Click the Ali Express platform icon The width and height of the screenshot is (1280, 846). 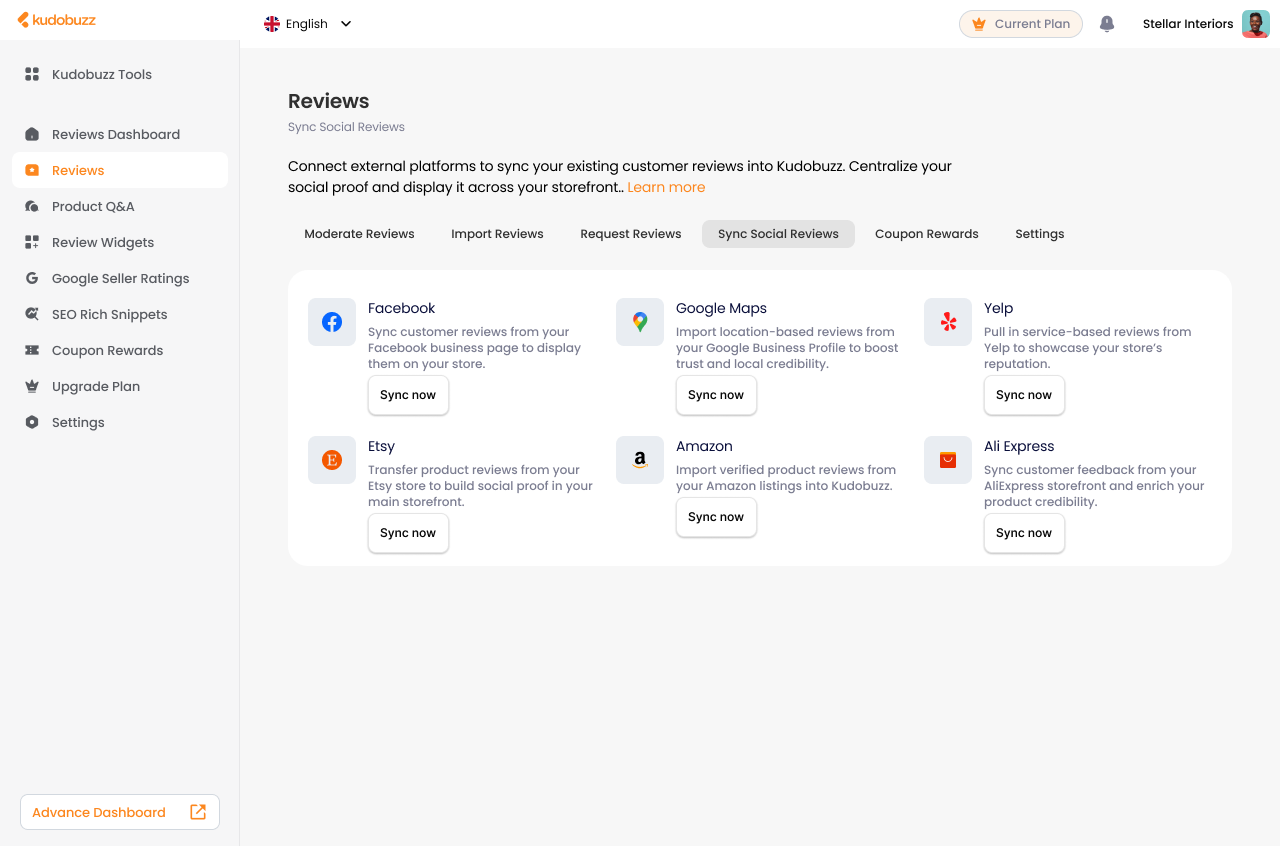click(948, 460)
